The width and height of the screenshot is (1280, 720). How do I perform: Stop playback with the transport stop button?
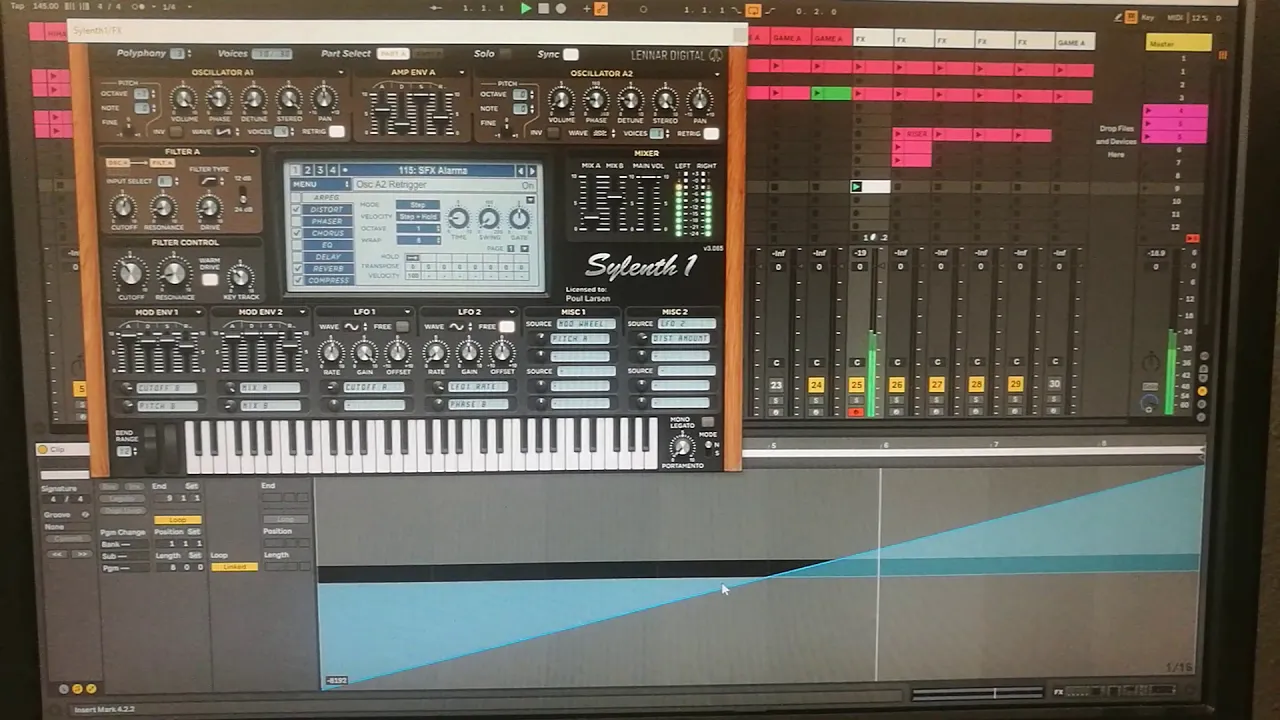(x=543, y=8)
